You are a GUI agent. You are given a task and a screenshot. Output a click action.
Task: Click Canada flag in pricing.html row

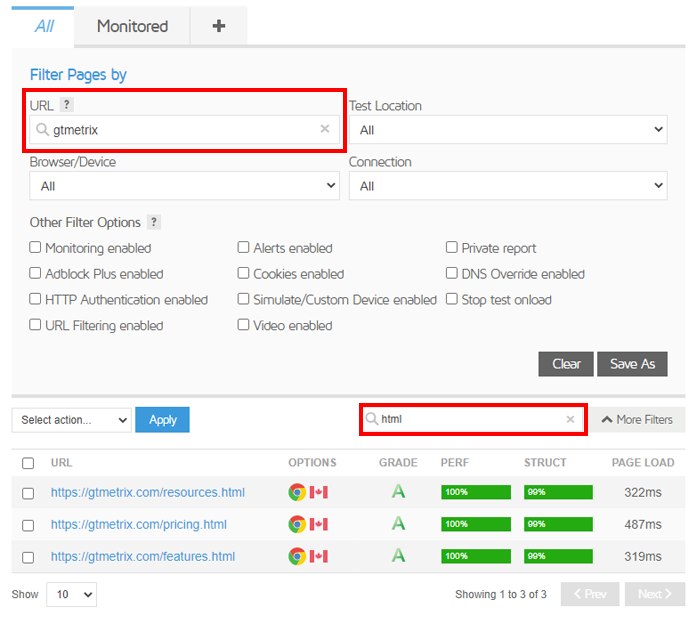click(x=318, y=524)
